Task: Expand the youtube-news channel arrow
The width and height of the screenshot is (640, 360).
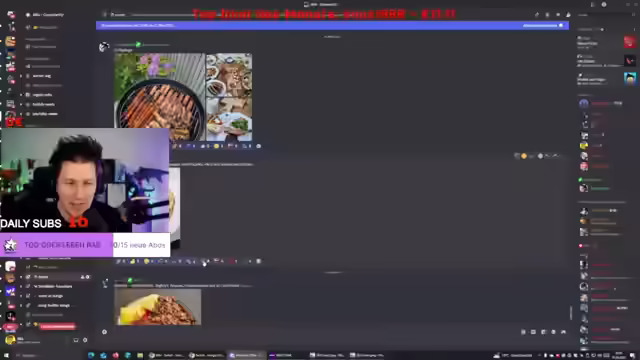Action: click(21, 114)
